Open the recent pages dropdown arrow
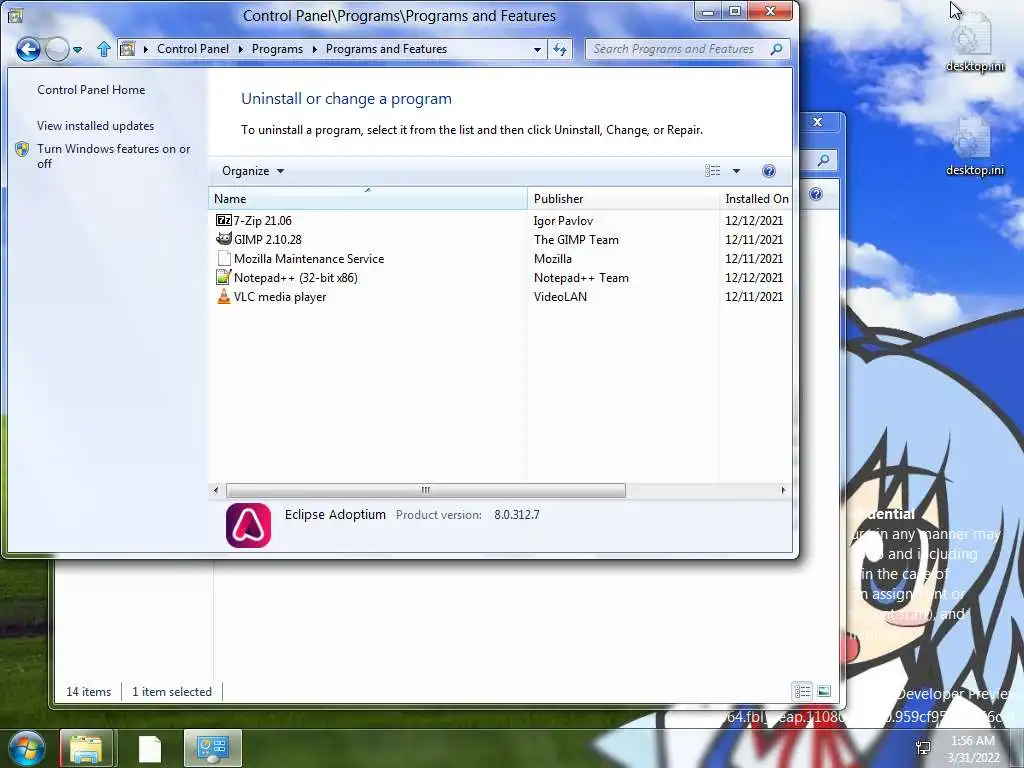1024x768 pixels. 77,50
